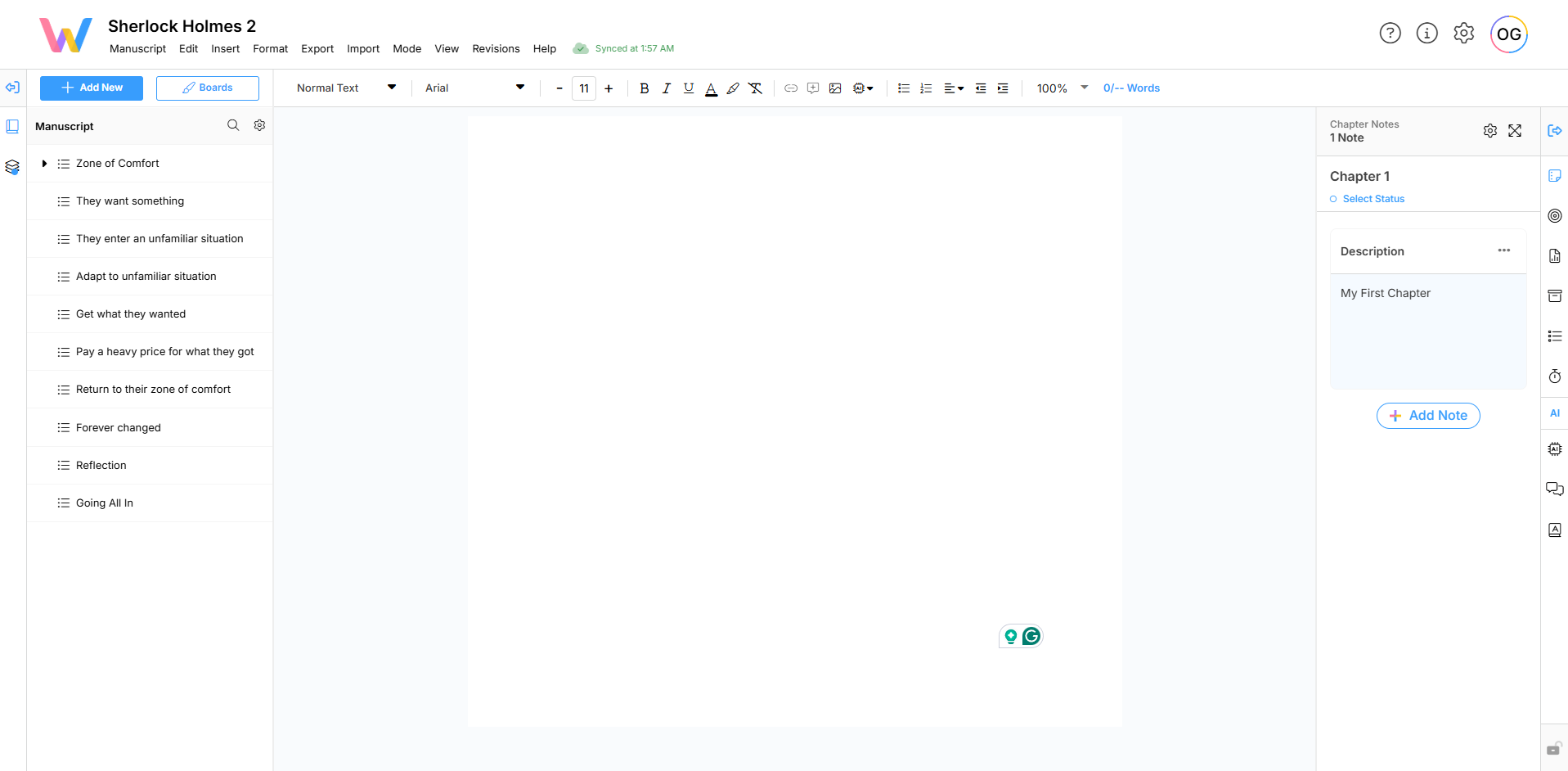Expand the Chapter Notes panel fullscreen

tap(1515, 131)
